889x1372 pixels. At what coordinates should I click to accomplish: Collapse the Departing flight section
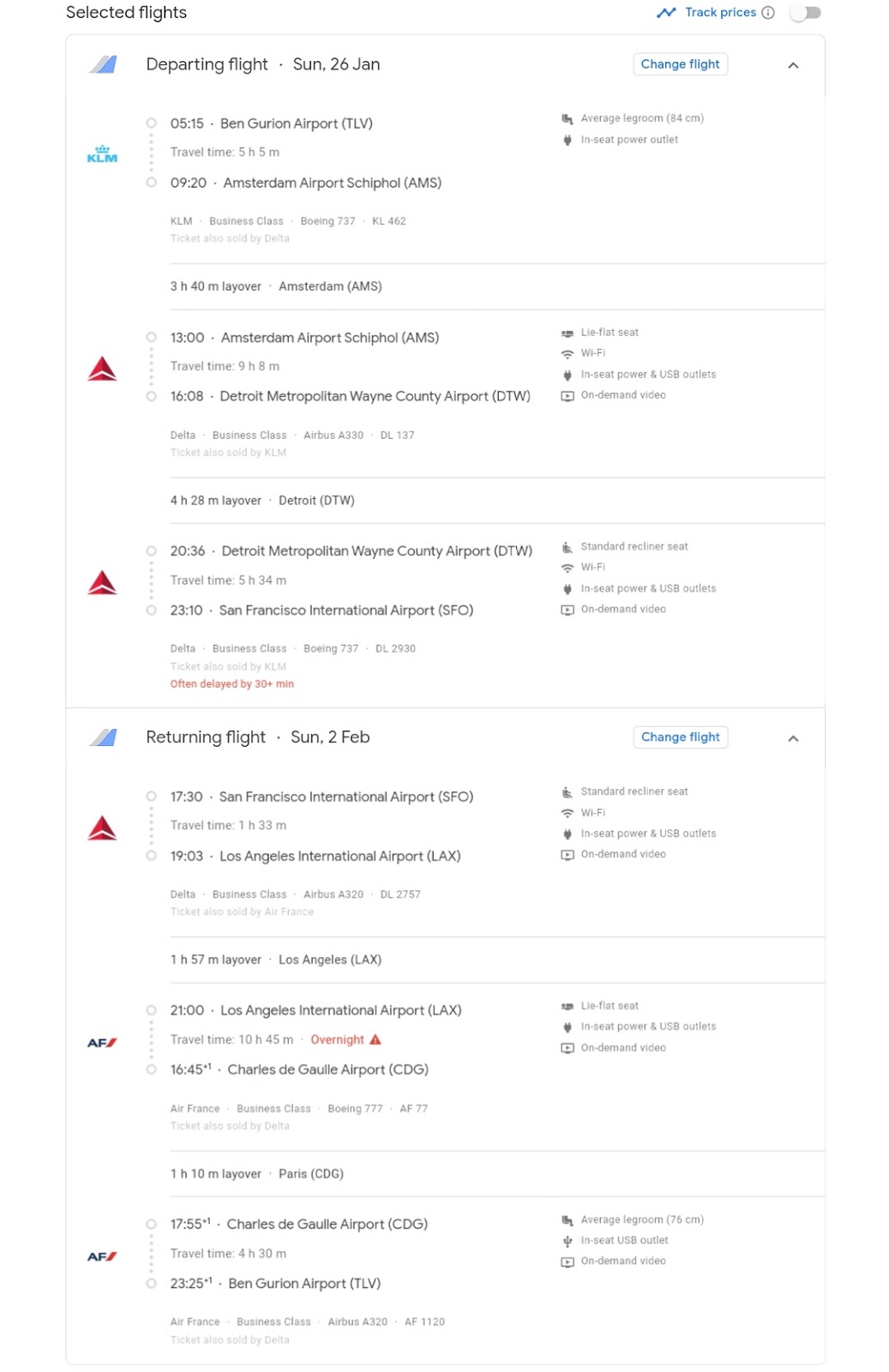pyautogui.click(x=793, y=65)
